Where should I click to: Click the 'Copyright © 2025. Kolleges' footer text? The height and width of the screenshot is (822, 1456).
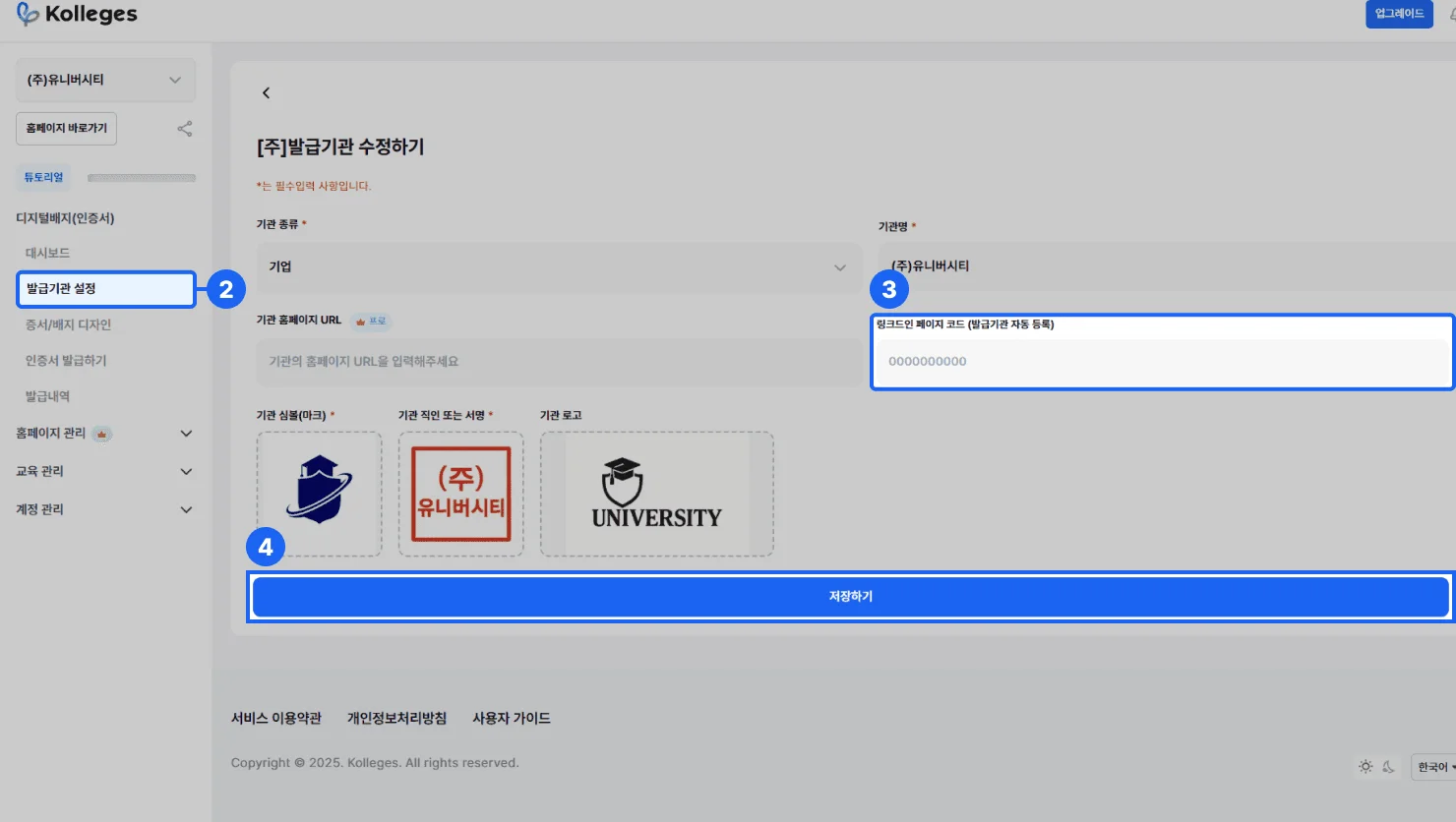point(375,763)
